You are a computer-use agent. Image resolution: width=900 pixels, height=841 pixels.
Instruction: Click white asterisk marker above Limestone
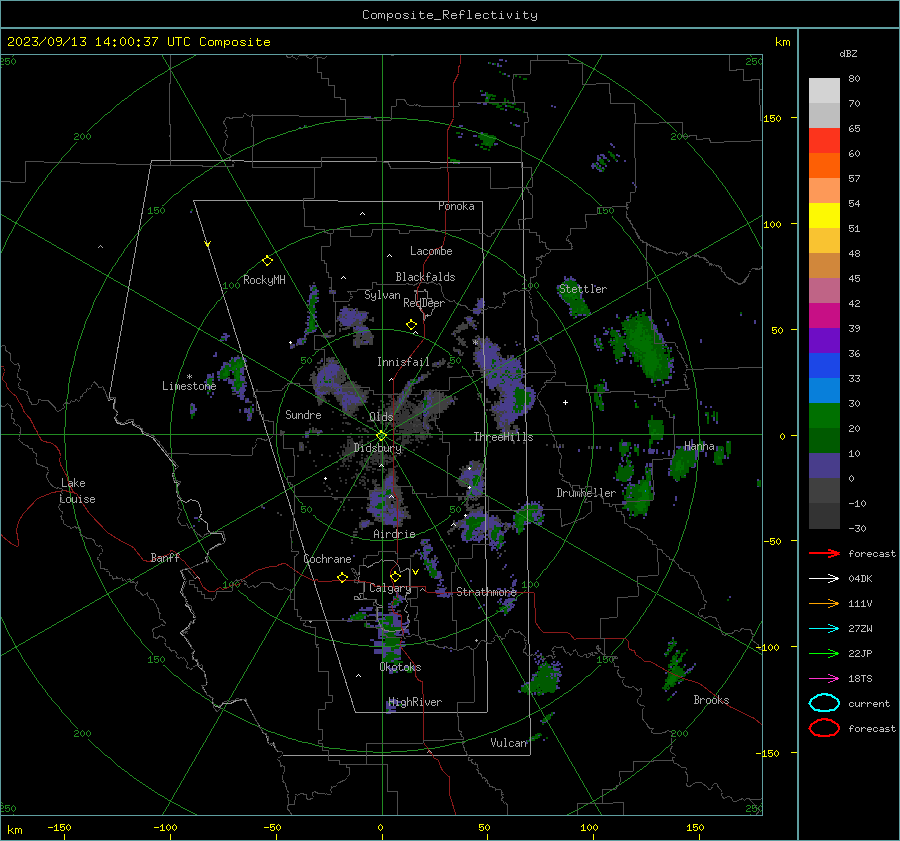[x=189, y=377]
